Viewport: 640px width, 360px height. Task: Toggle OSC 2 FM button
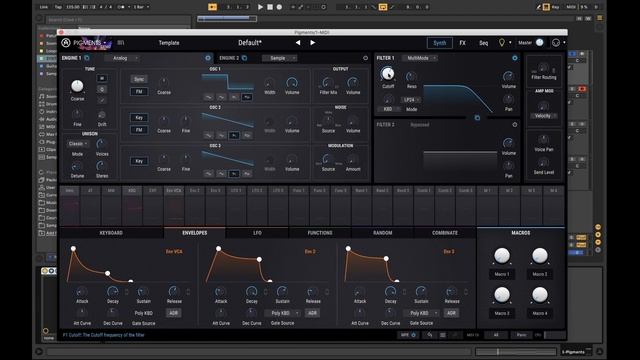coord(139,130)
